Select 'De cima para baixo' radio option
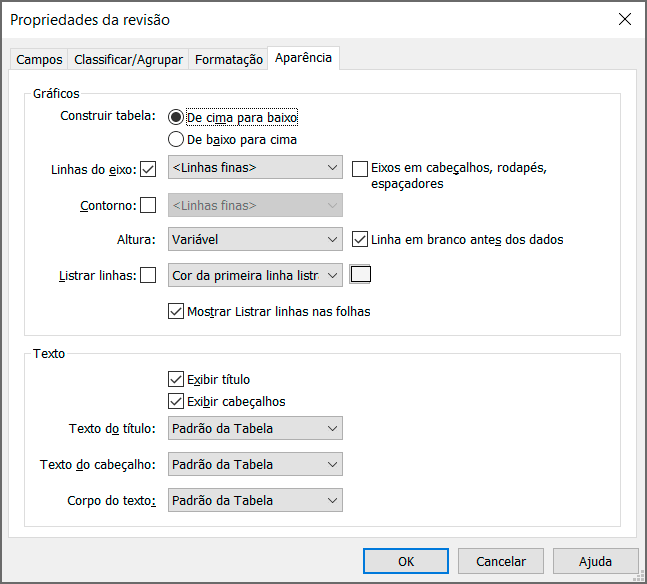The height and width of the screenshot is (584, 647). [177, 117]
